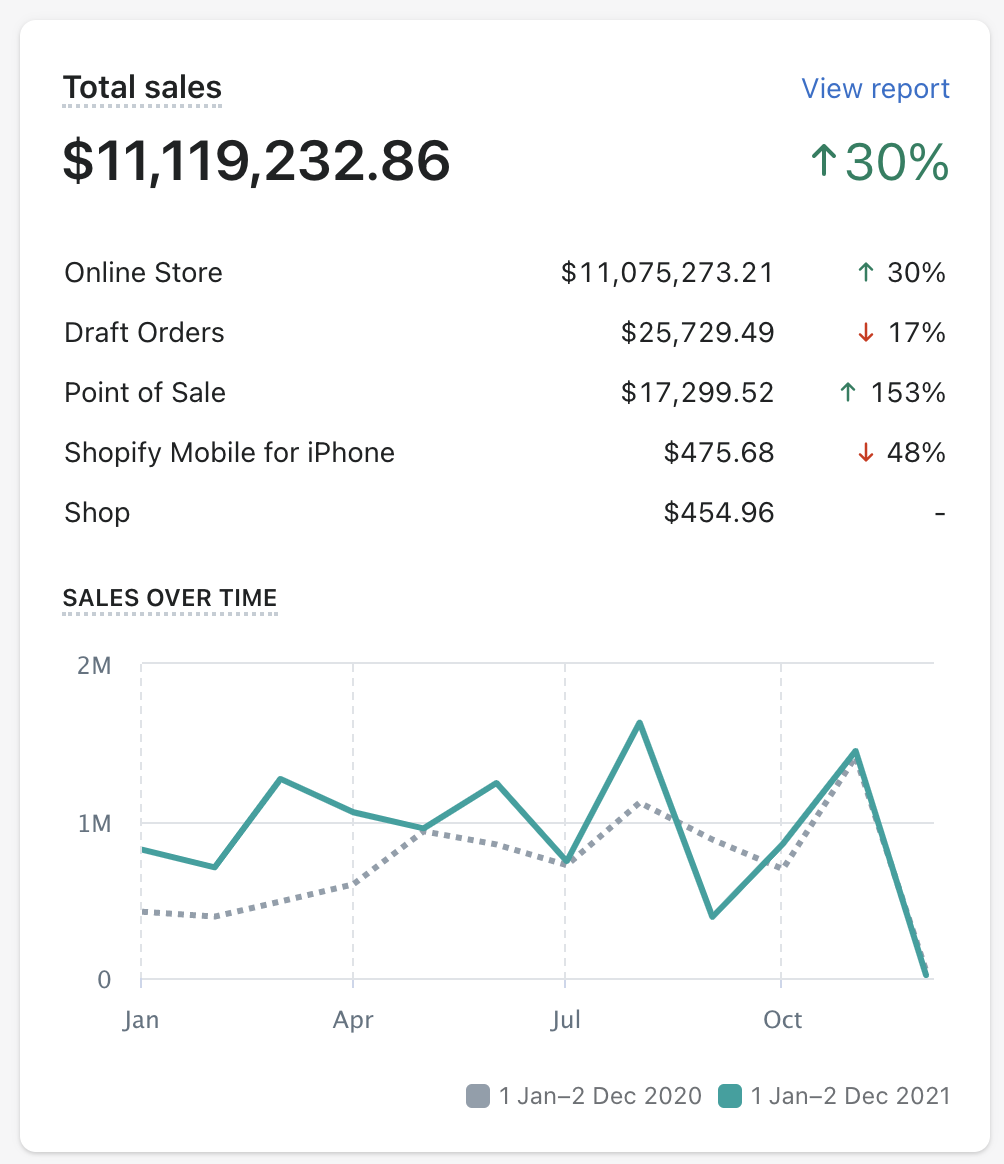Click the Oct marker on the chart axis
The width and height of the screenshot is (1004, 1164).
tap(782, 1020)
